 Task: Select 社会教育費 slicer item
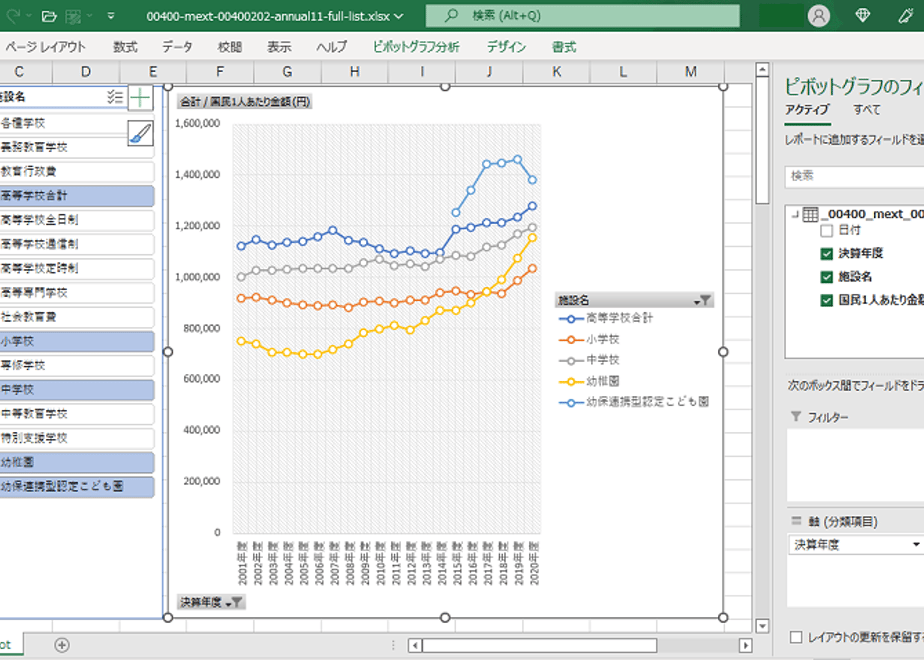click(x=77, y=317)
